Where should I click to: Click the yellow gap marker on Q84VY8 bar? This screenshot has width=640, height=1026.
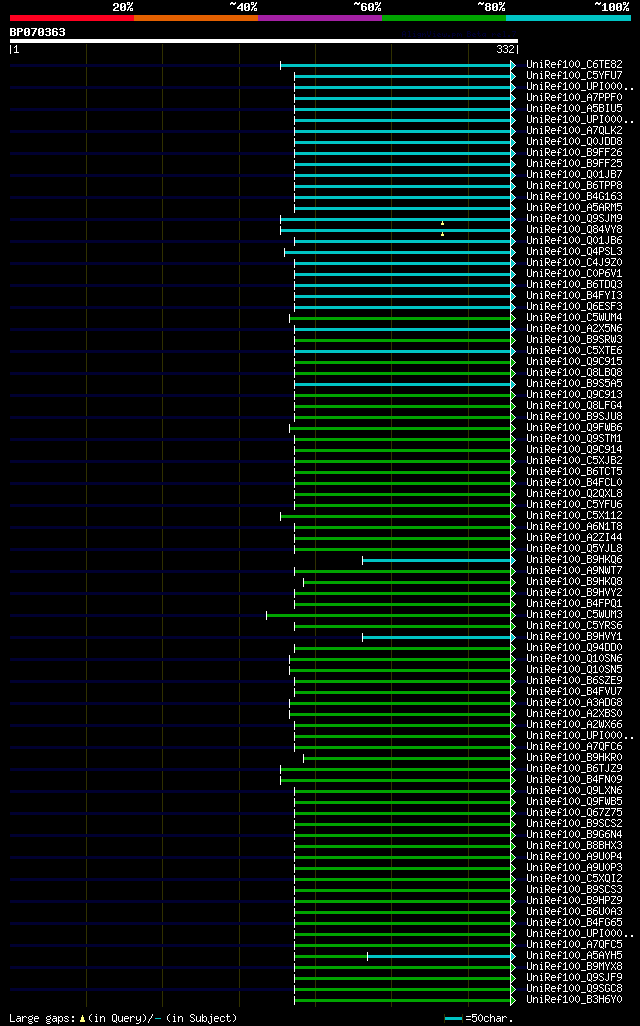tap(442, 234)
